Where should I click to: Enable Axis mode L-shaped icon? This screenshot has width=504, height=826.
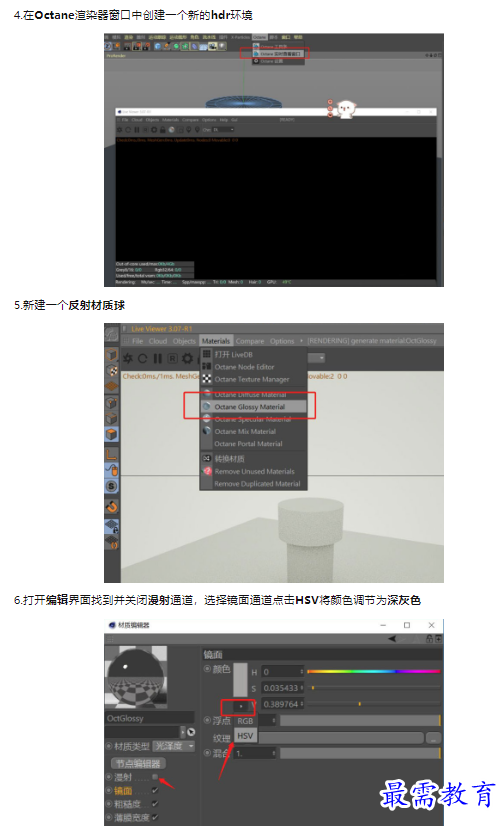tap(112, 454)
